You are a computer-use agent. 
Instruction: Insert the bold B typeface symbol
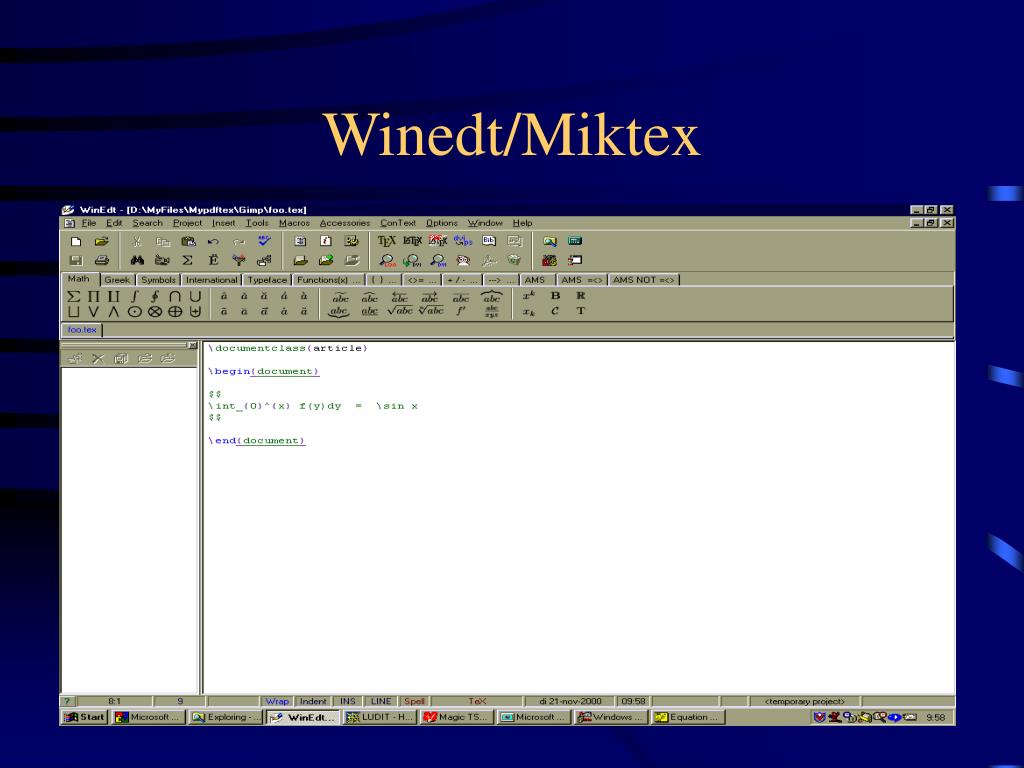tap(555, 296)
